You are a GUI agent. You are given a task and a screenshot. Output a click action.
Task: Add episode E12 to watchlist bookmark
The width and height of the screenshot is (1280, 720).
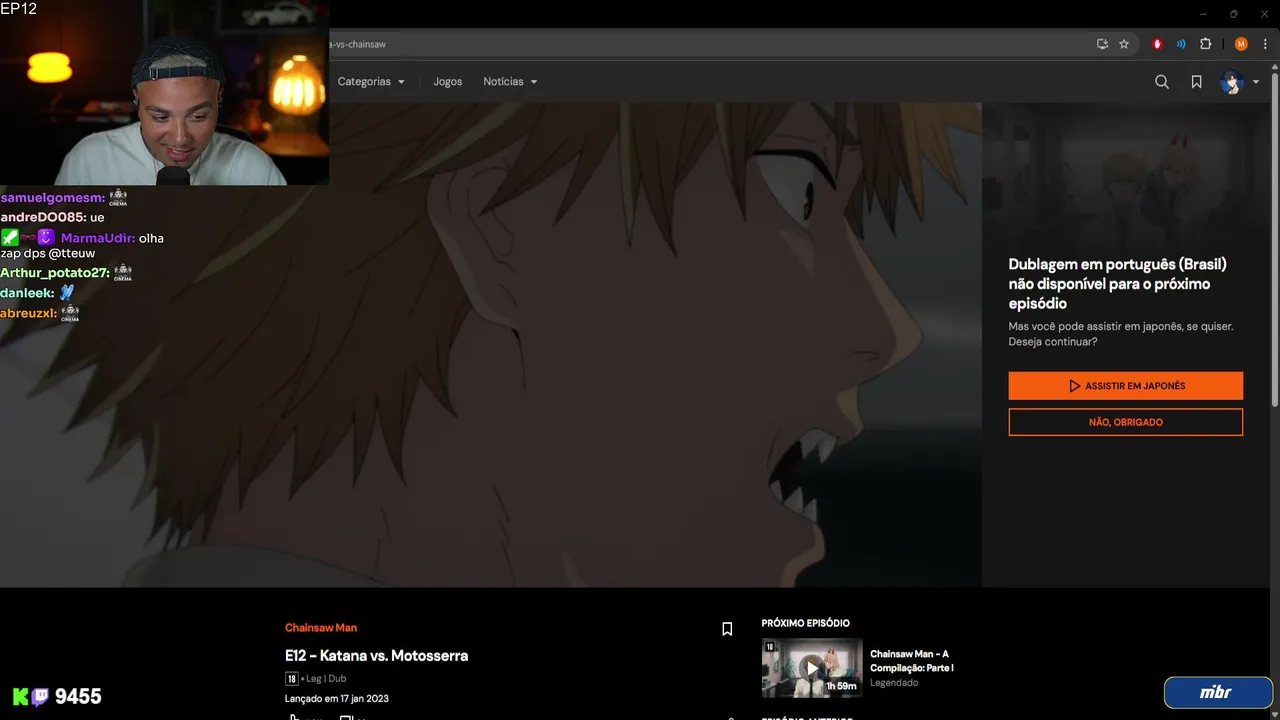pos(727,629)
